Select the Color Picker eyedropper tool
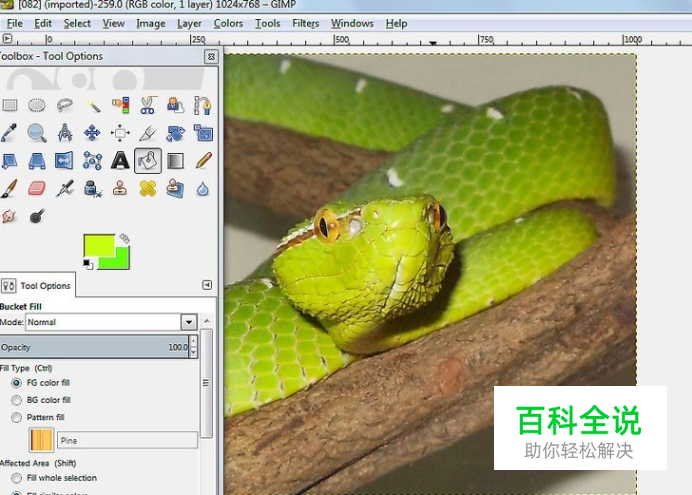 tap(9, 133)
